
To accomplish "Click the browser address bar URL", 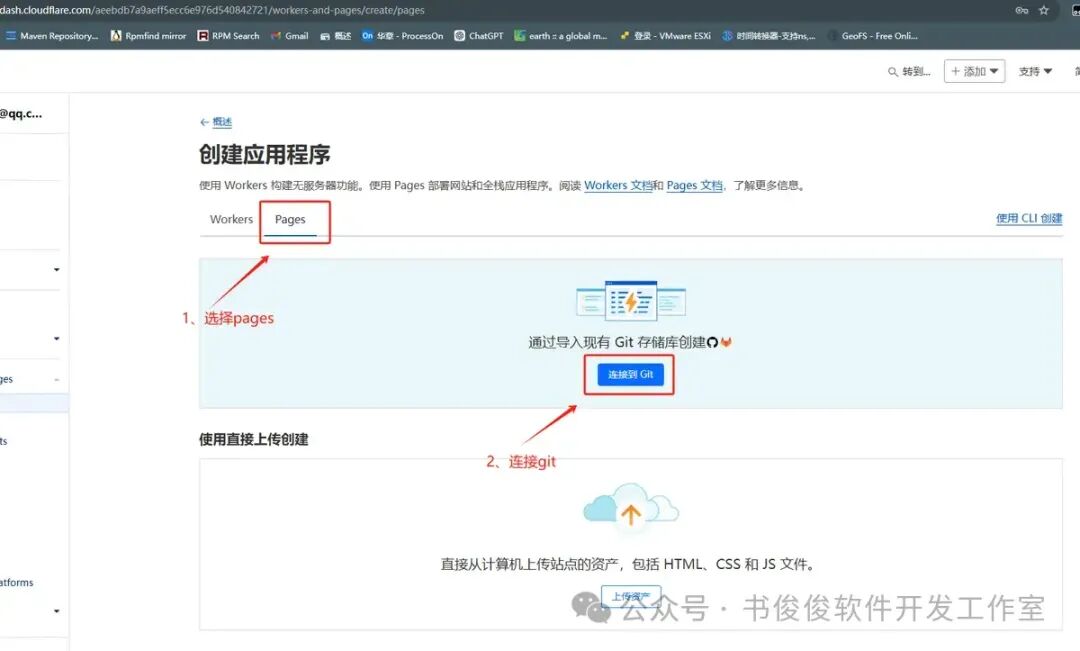I will click(212, 10).
